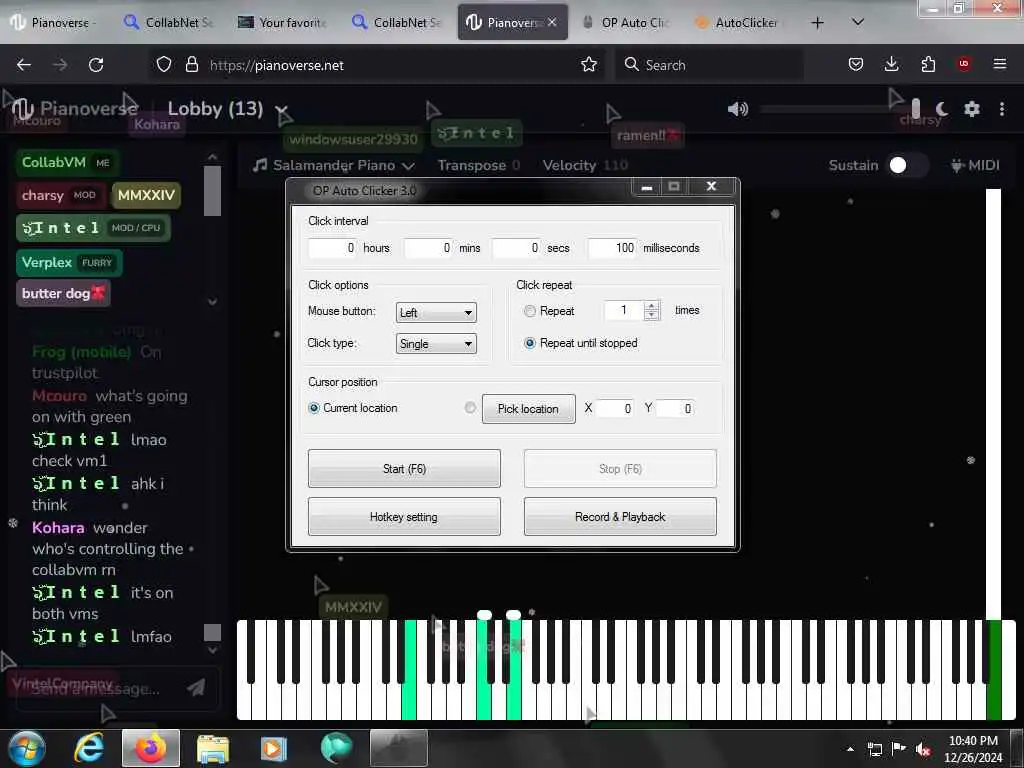This screenshot has height=768, width=1024.
Task: Open the MIDI connection settings
Action: coord(975,165)
